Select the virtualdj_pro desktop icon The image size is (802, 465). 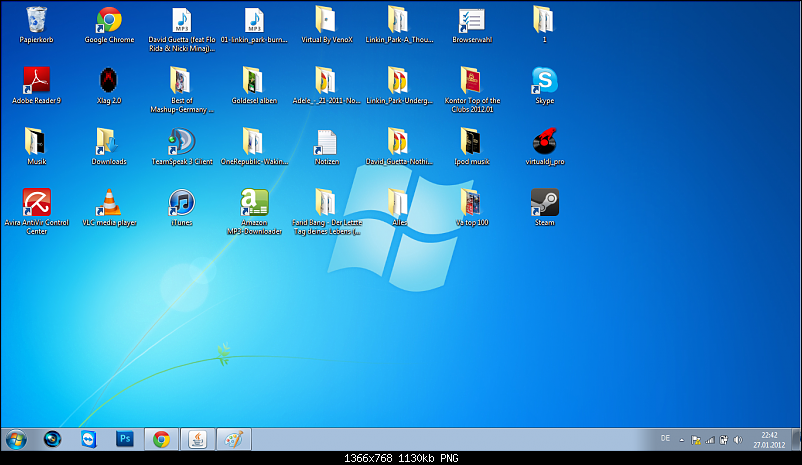pyautogui.click(x=544, y=142)
